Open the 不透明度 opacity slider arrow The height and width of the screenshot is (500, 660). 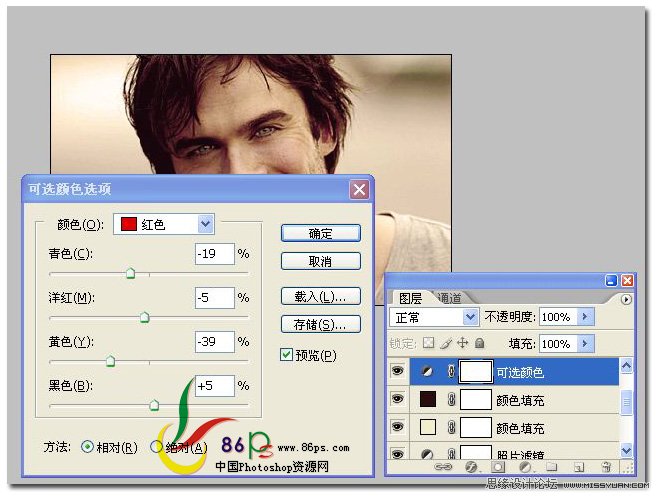[x=585, y=316]
